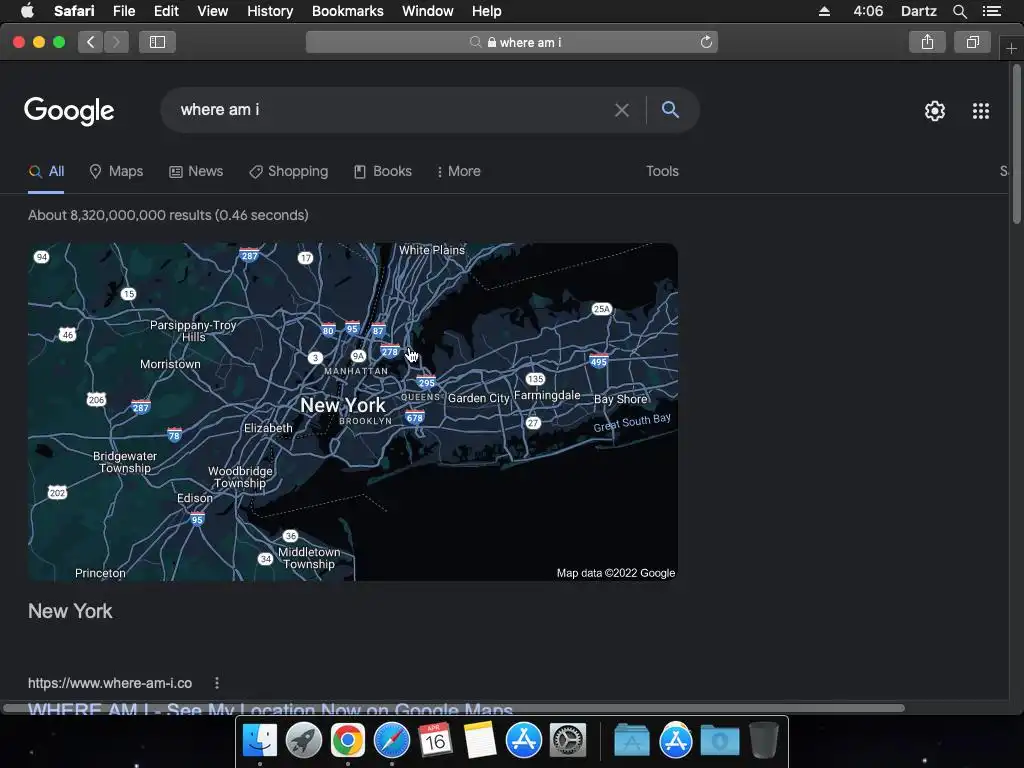This screenshot has height=768, width=1024.
Task: Open the Tools options
Action: pyautogui.click(x=662, y=171)
